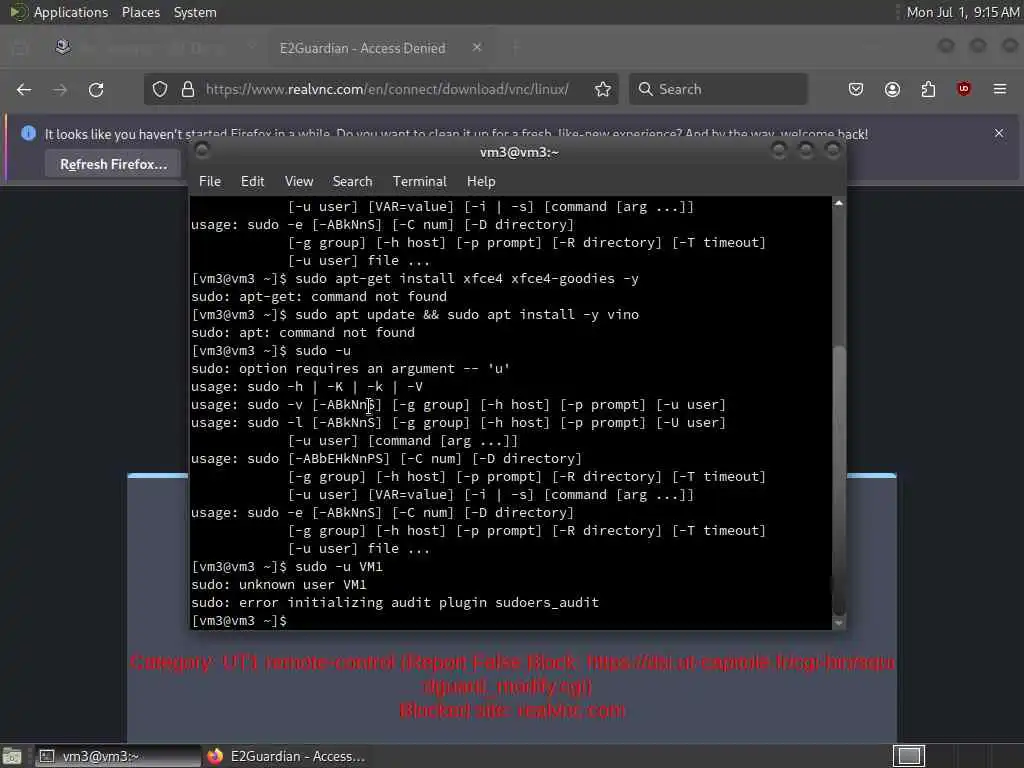Open Firefox account icon

click(x=892, y=89)
